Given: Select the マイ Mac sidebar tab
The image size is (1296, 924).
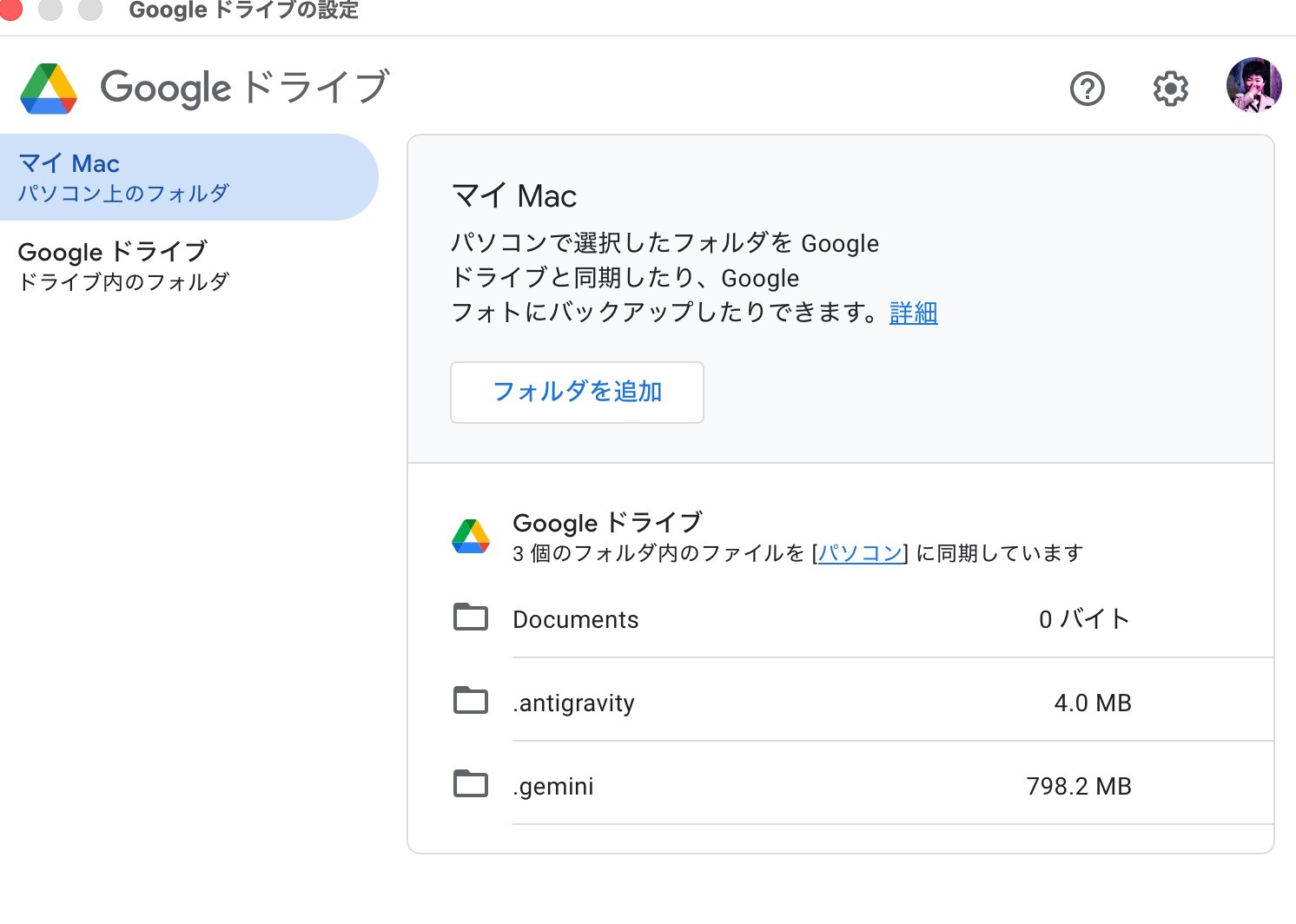Looking at the screenshot, I should click(x=188, y=177).
